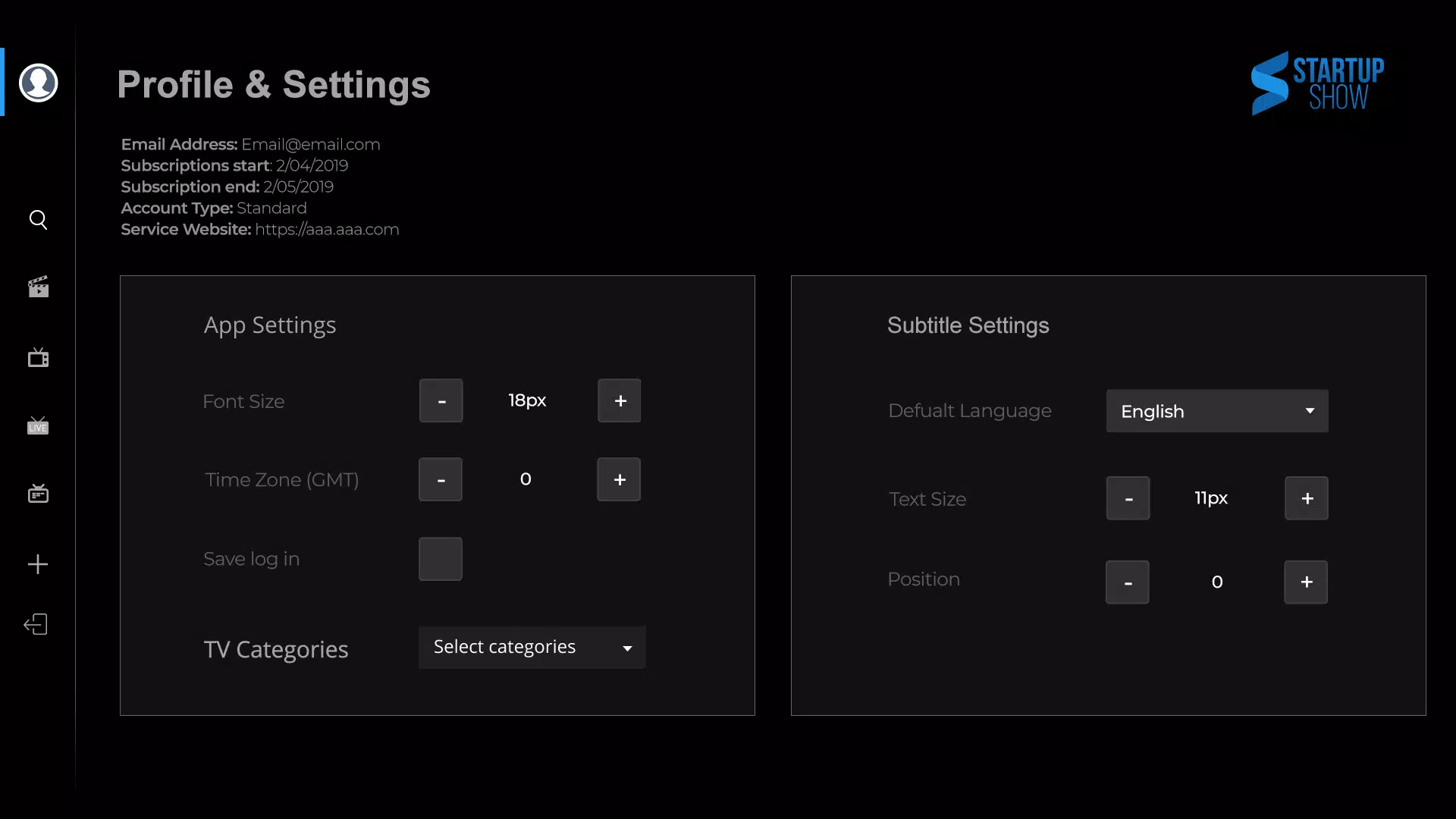Image resolution: width=1456 pixels, height=819 pixels.
Task: Click the App Settings heading
Action: click(270, 326)
